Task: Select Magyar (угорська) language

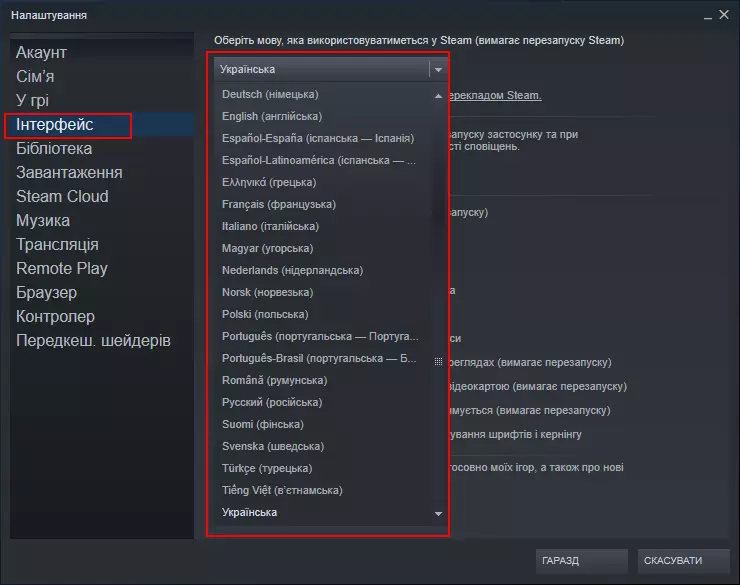Action: pyautogui.click(x=268, y=249)
